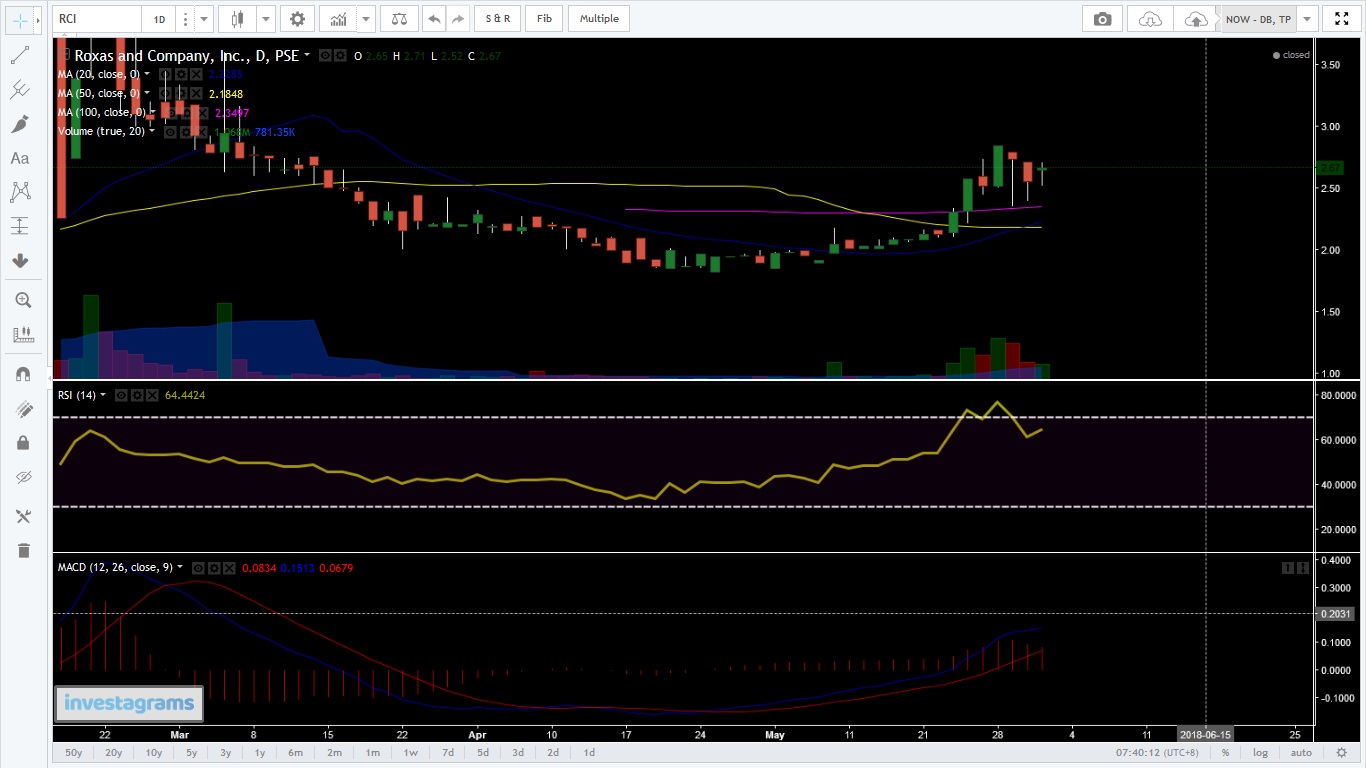This screenshot has height=768, width=1366.
Task: Open the time interval dropdown arrow
Action: coord(204,18)
